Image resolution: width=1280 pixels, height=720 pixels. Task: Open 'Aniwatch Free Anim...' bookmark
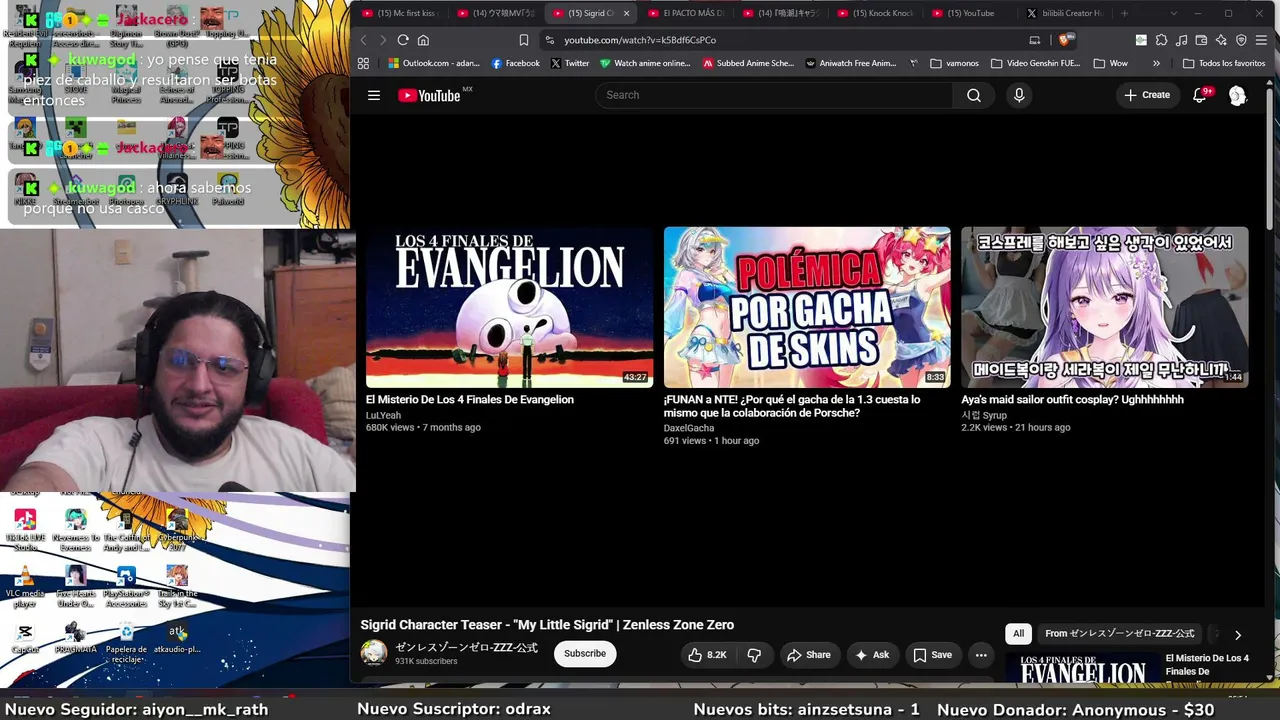pyautogui.click(x=849, y=63)
